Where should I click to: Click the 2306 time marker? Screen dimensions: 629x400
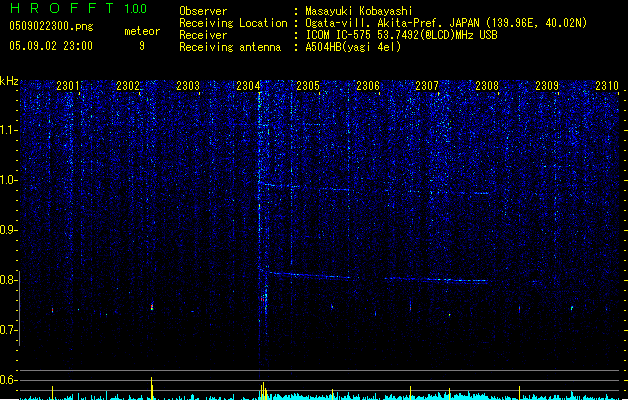368,86
